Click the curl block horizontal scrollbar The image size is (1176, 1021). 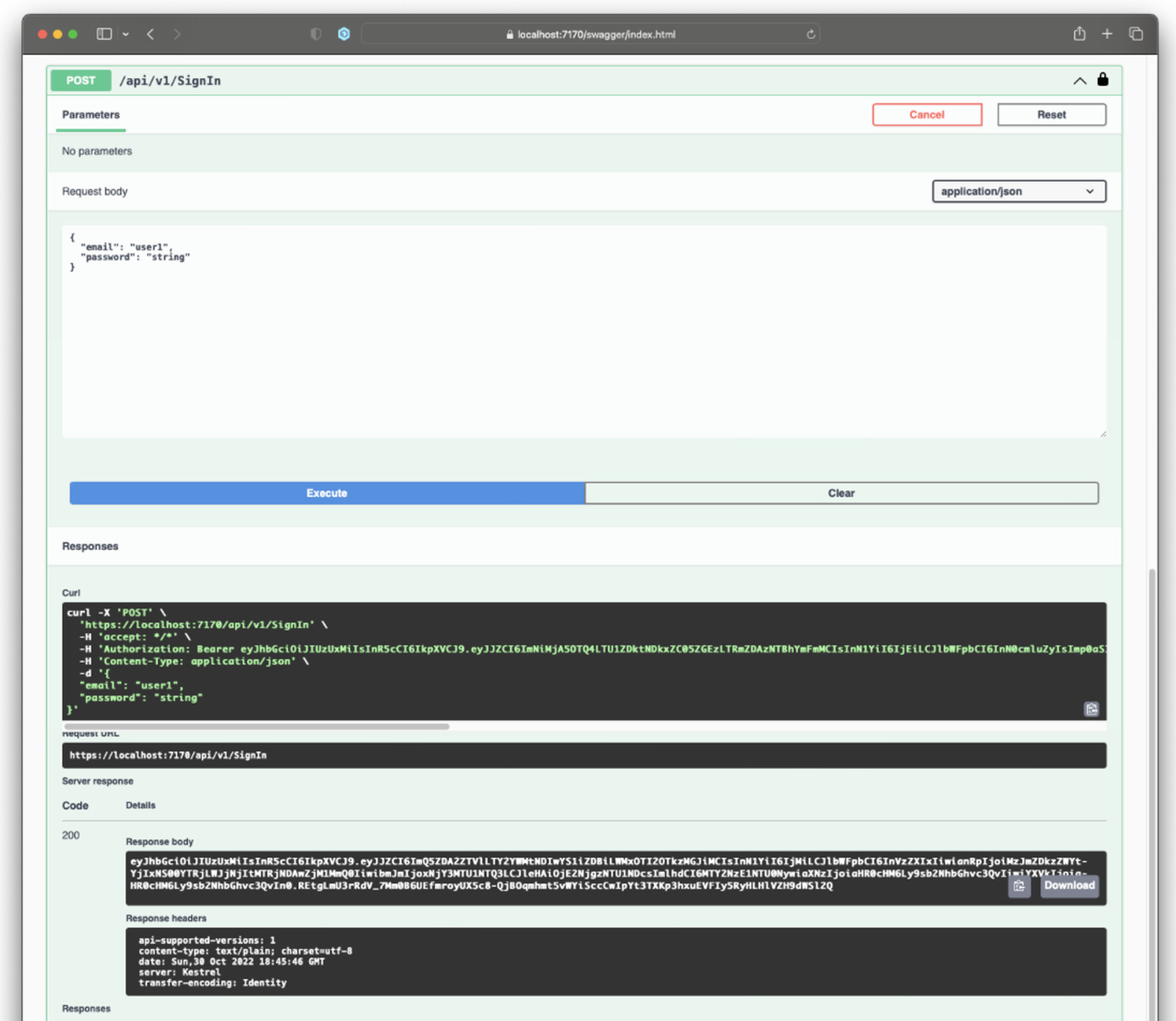(x=257, y=726)
